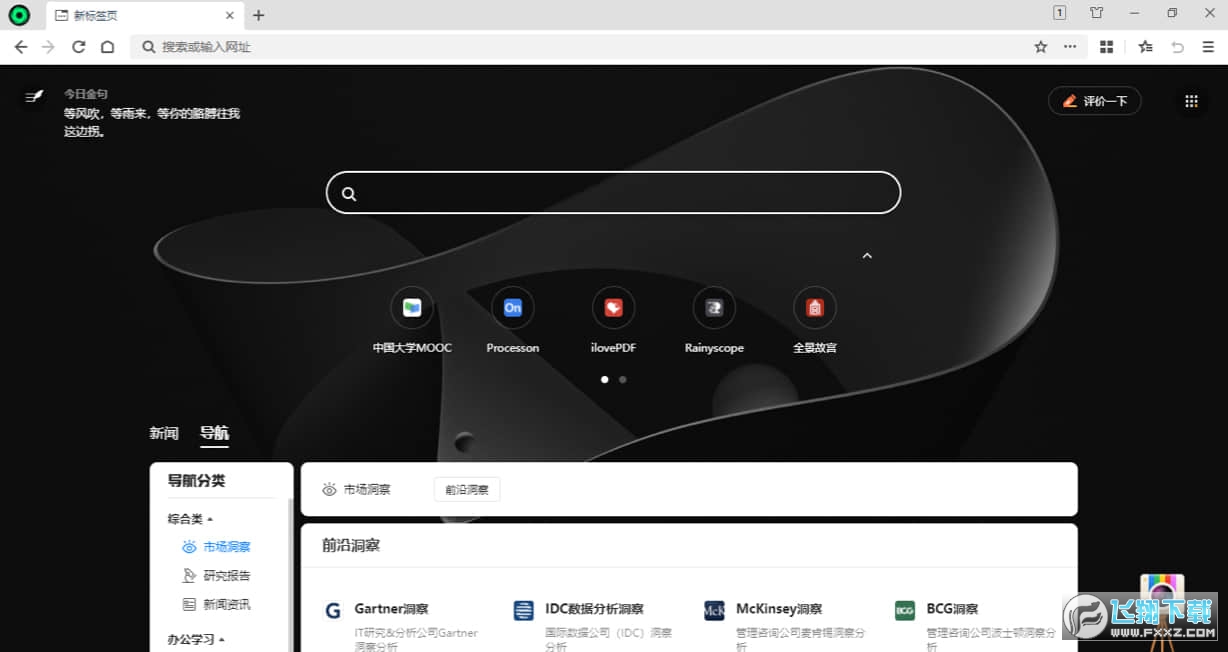This screenshot has width=1228, height=652.
Task: Switch to second shortcut page dot
Action: (623, 380)
